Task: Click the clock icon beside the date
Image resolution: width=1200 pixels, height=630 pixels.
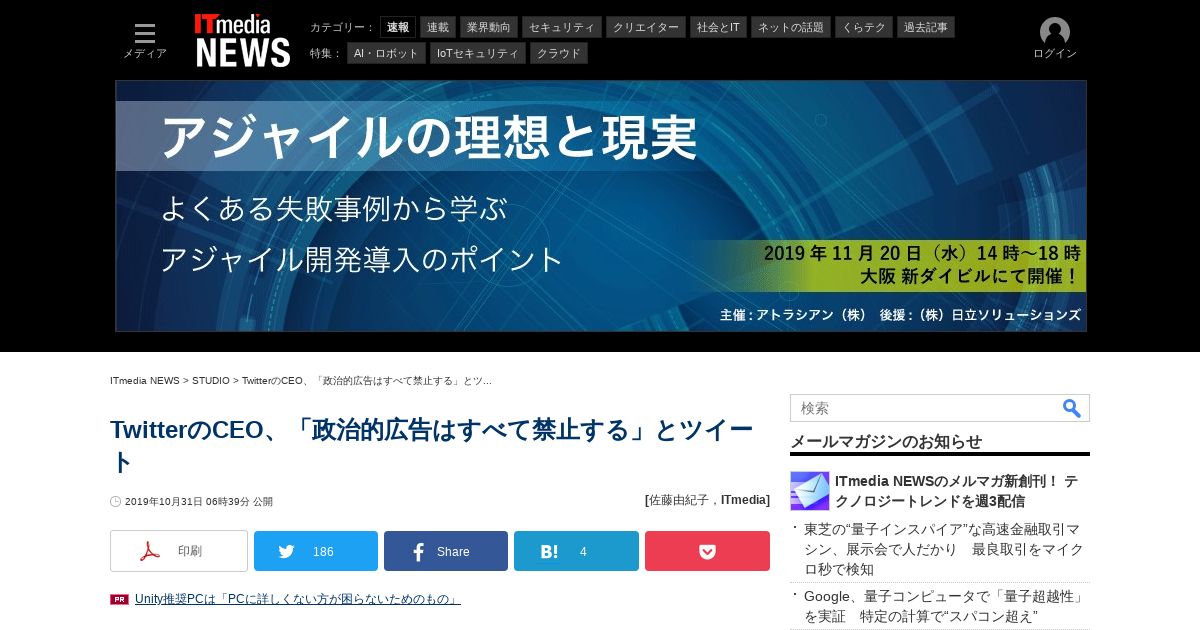Action: pyautogui.click(x=116, y=502)
